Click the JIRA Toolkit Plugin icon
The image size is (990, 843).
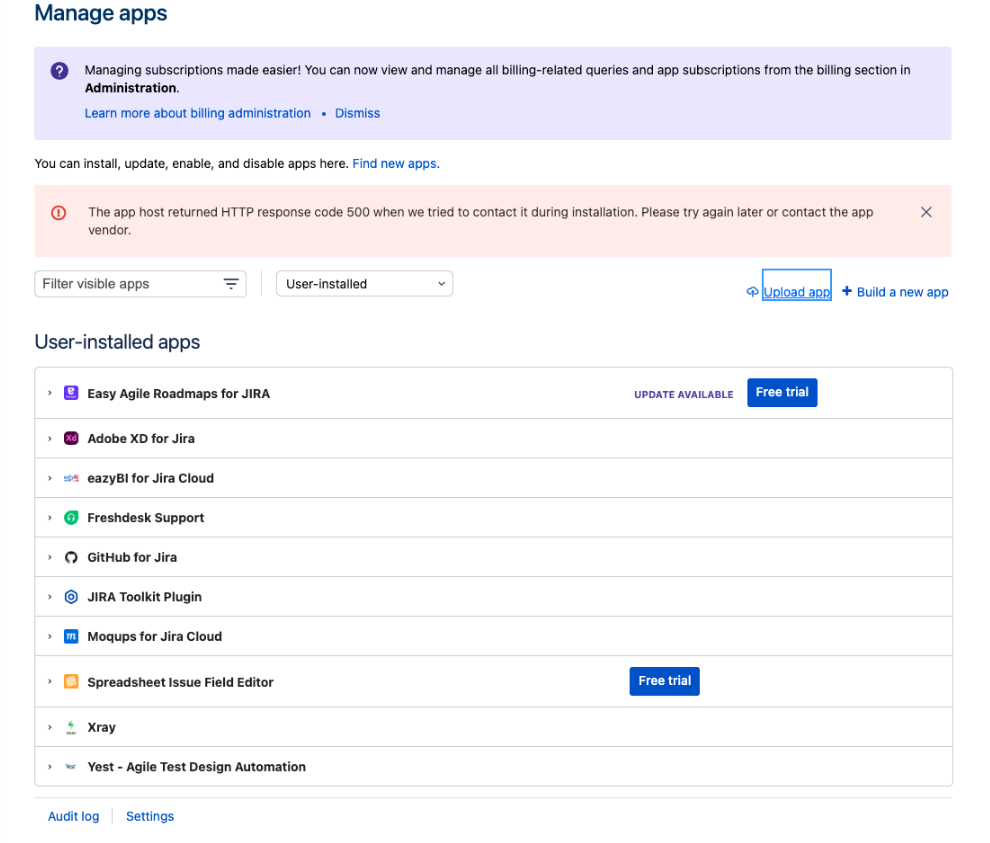click(71, 597)
